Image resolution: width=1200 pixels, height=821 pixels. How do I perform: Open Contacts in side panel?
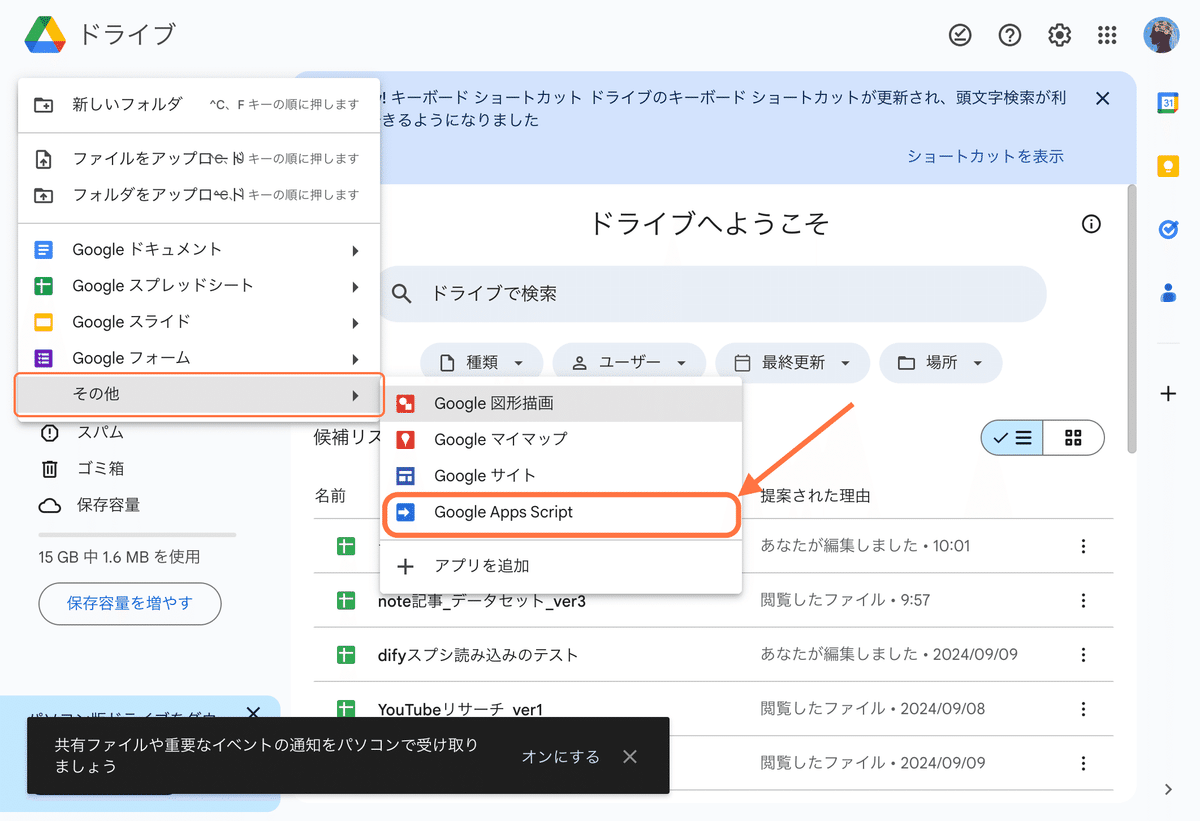click(x=1167, y=292)
